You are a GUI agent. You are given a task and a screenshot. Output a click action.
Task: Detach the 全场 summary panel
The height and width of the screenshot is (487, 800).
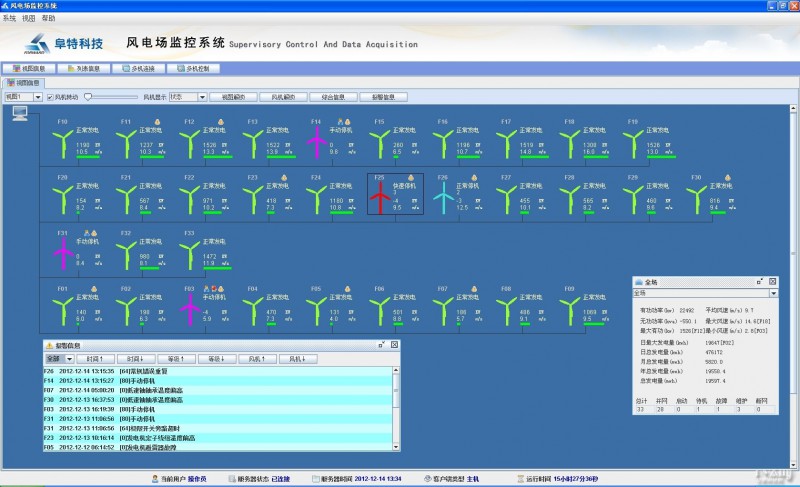pyautogui.click(x=759, y=281)
